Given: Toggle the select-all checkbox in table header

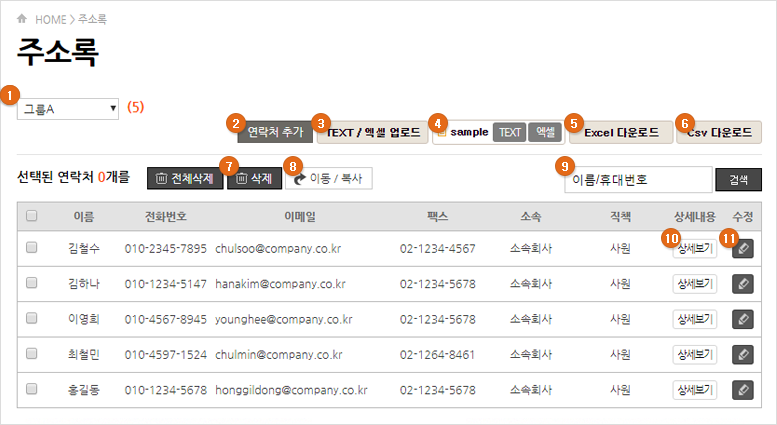Looking at the screenshot, I should click(x=32, y=215).
